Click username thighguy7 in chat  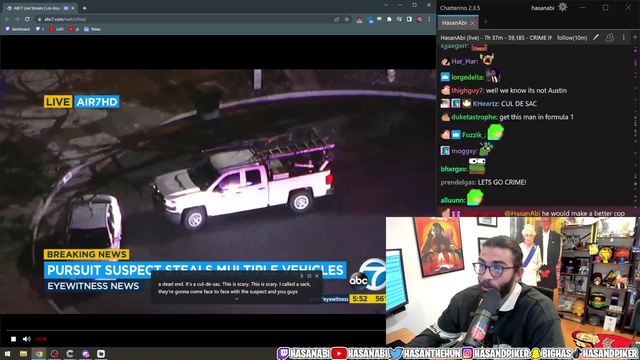coord(468,91)
